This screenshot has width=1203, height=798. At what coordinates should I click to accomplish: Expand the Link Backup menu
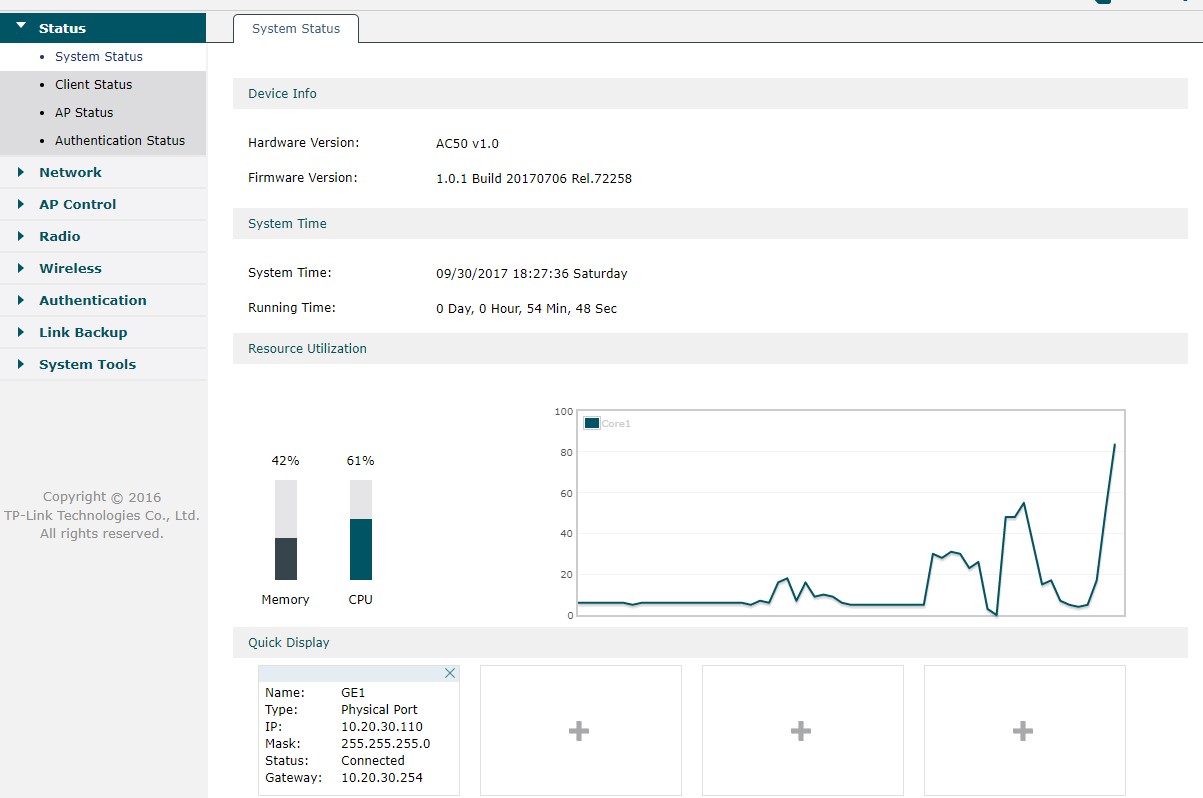[83, 332]
